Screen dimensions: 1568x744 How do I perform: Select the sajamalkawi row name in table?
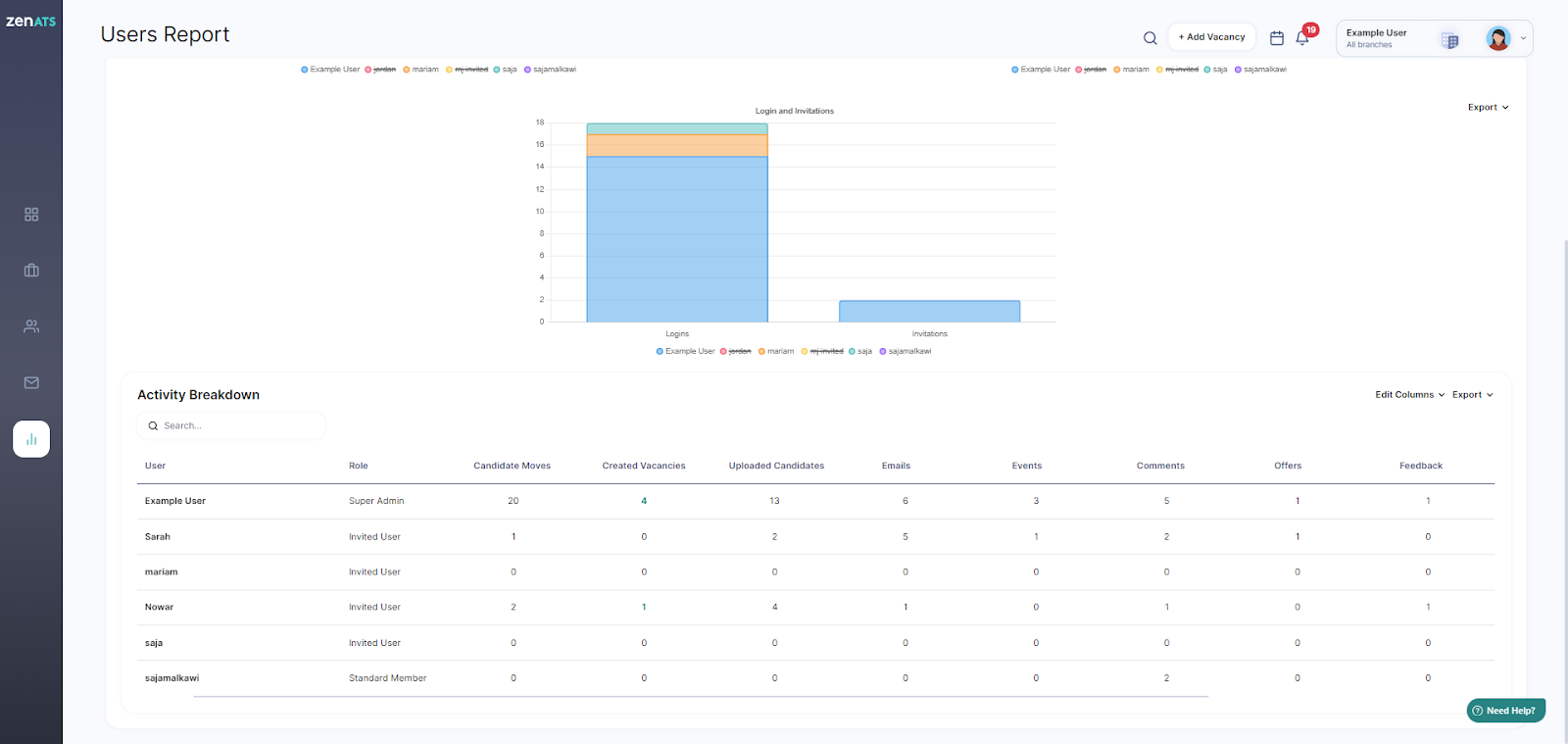pos(172,678)
